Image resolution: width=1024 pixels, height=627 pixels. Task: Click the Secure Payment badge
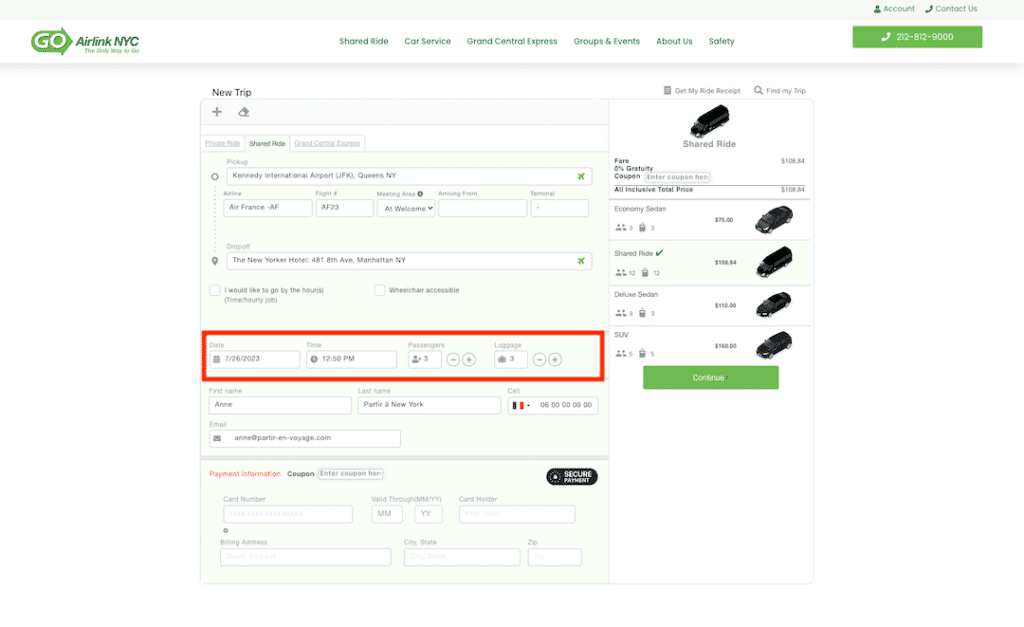pos(572,477)
